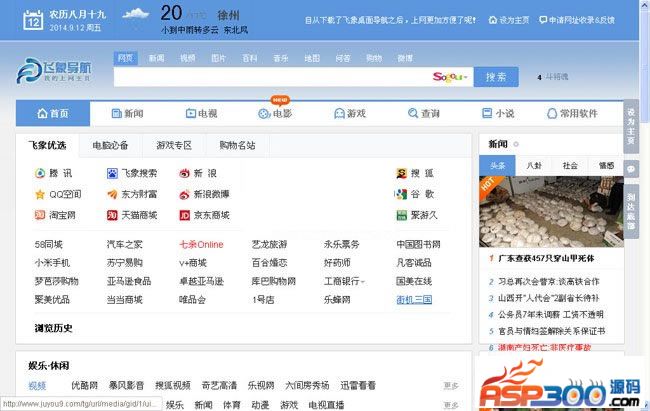
Task: Click the 京东商城 JD icon
Action: [x=184, y=215]
